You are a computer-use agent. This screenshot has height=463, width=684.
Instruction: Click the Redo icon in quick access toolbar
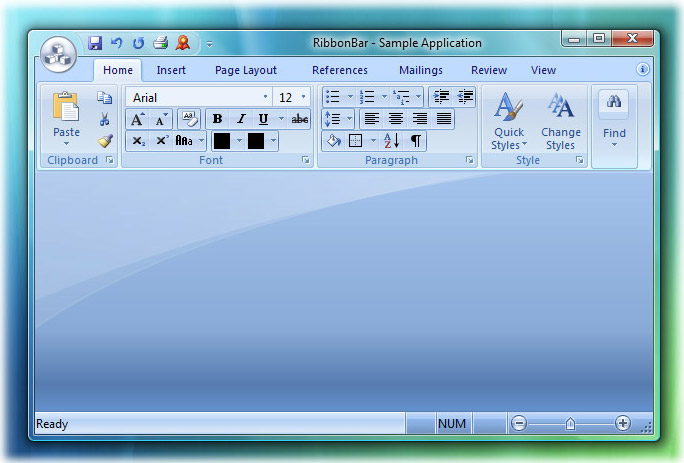(x=138, y=43)
